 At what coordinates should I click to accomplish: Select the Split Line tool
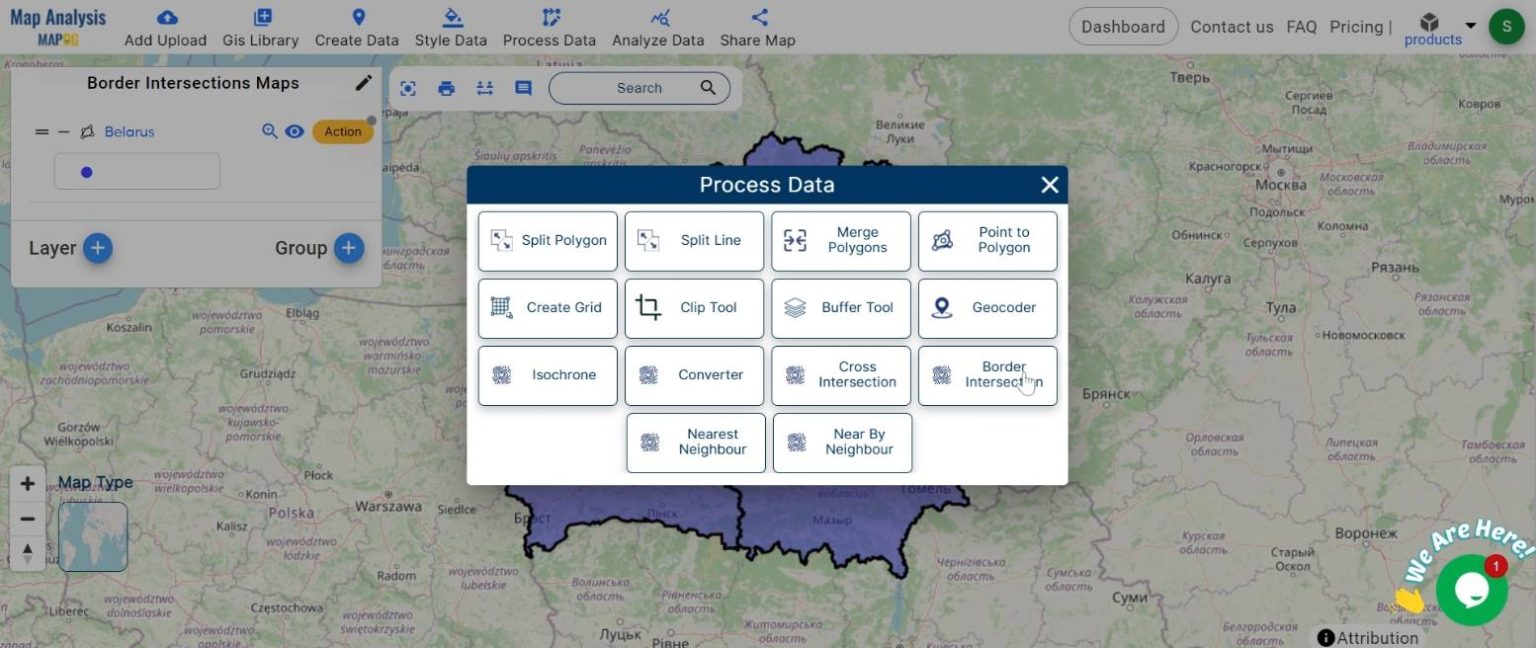tap(694, 241)
